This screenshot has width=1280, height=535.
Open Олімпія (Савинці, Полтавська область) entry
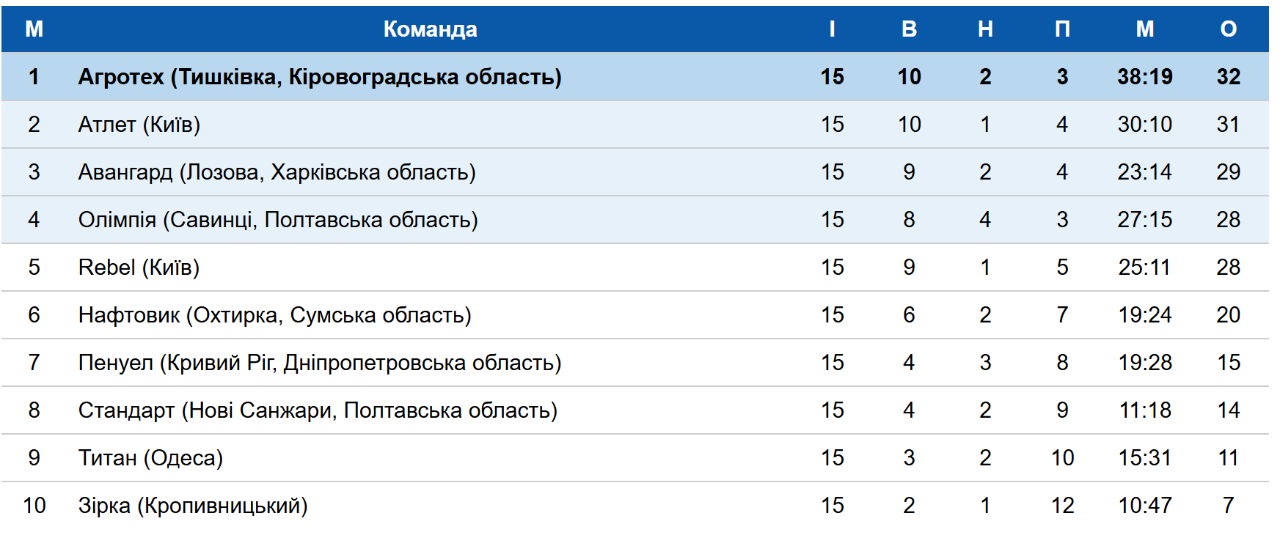pos(278,220)
